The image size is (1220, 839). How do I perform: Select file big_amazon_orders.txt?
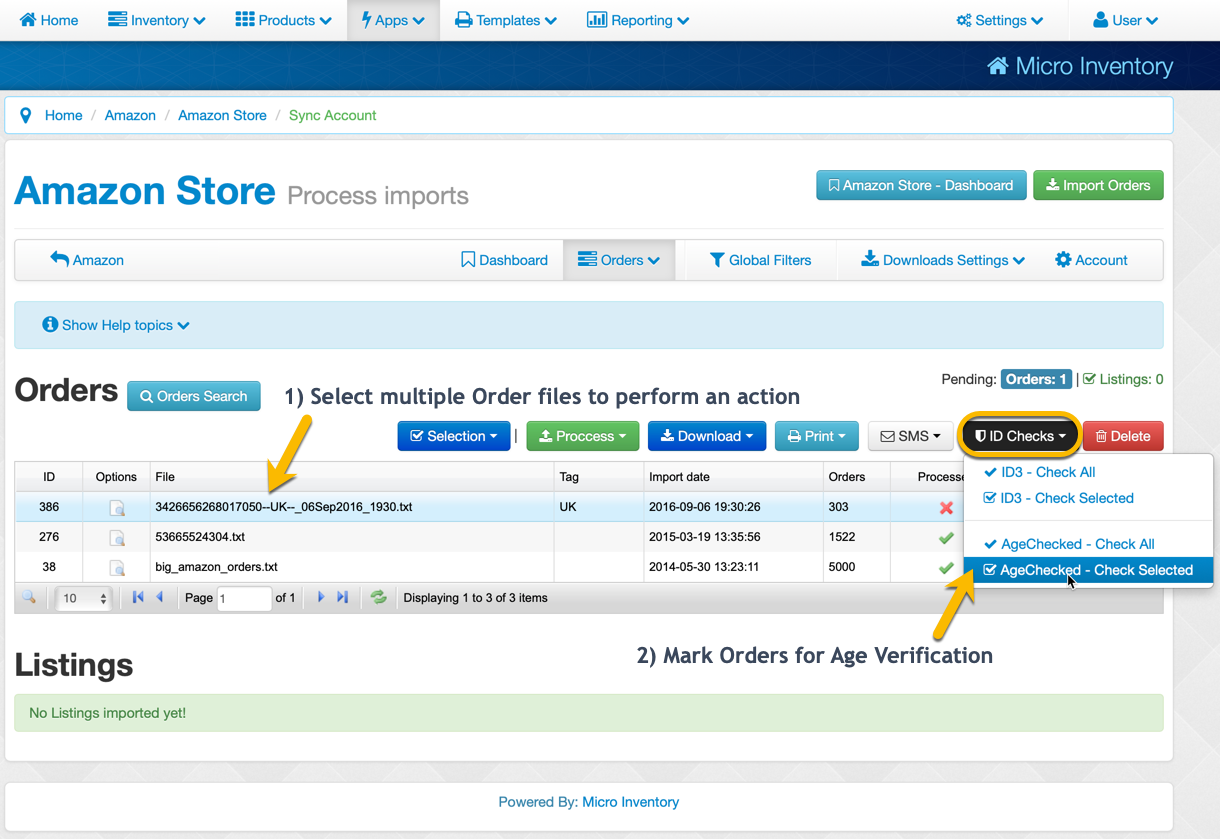[216, 567]
